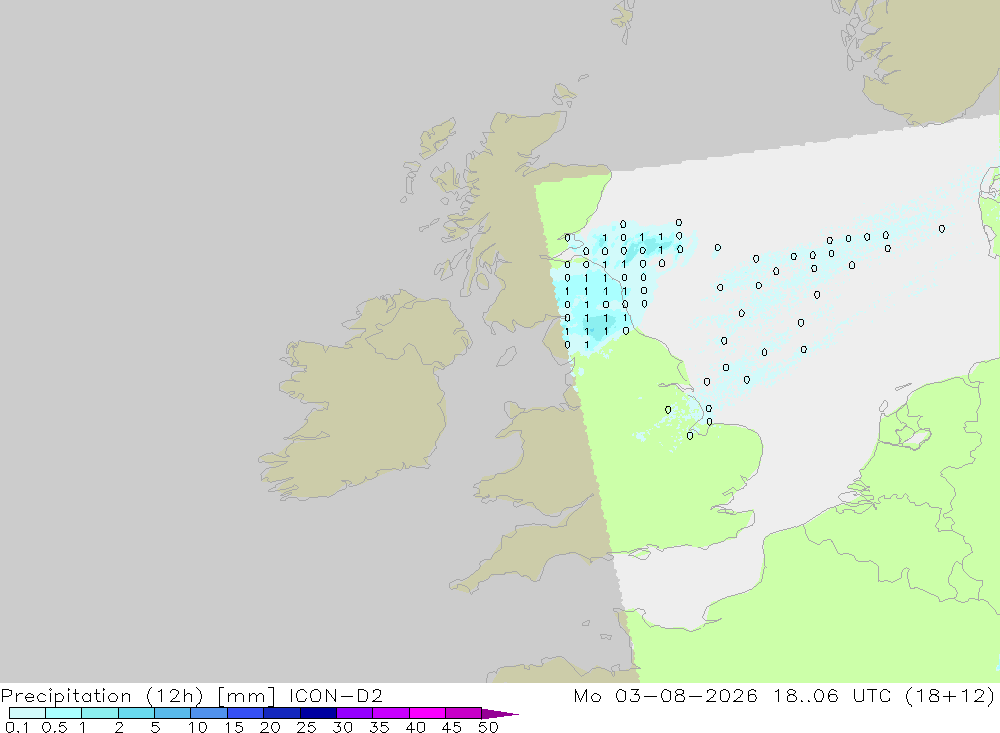Pick the legend swatch between 5 and 10
Screen dimensions: 1000x733
pos(173,713)
